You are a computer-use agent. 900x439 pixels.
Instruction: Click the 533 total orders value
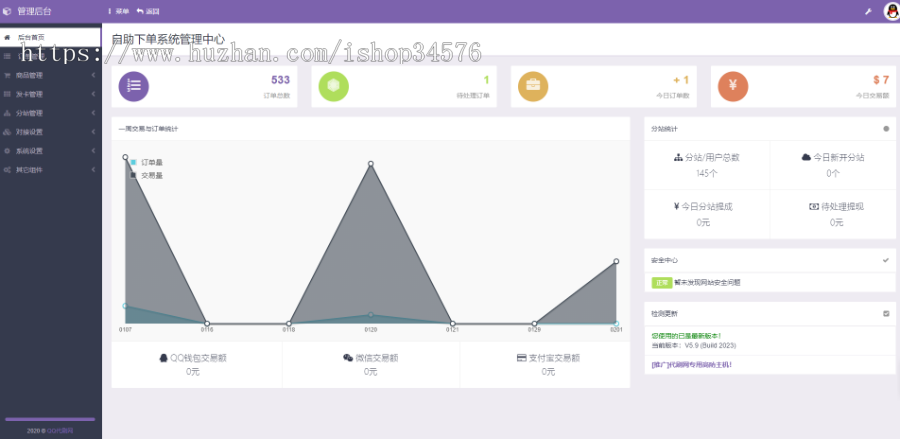coord(281,80)
